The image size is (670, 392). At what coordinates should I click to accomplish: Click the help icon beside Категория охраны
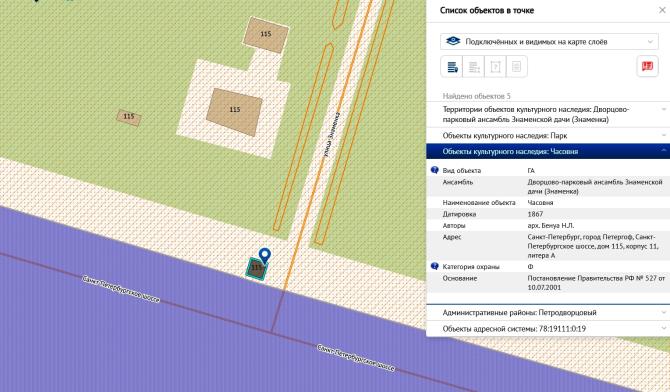click(435, 266)
